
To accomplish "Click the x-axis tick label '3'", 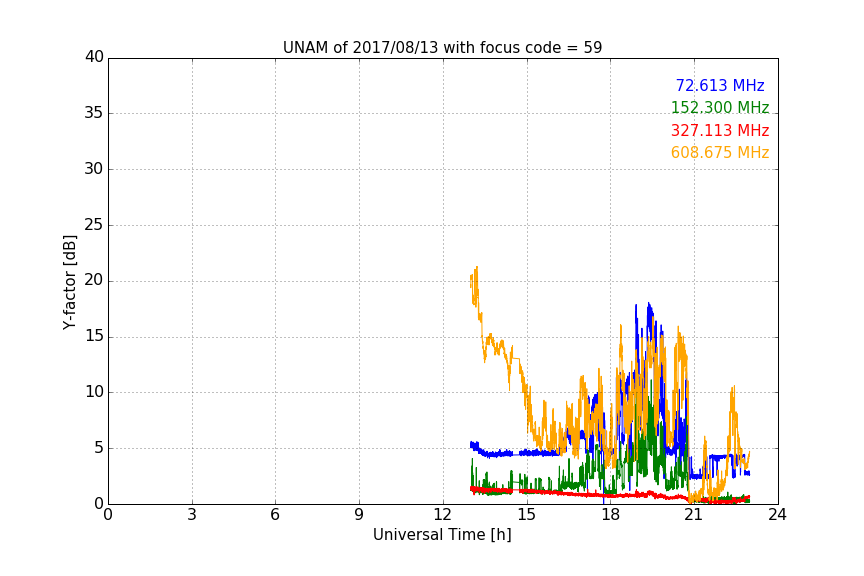I will pos(192,515).
